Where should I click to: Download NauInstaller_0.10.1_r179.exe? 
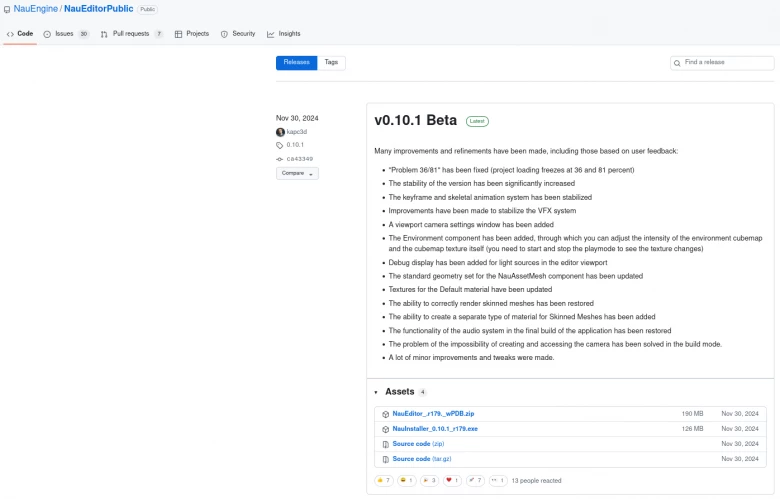(435, 428)
